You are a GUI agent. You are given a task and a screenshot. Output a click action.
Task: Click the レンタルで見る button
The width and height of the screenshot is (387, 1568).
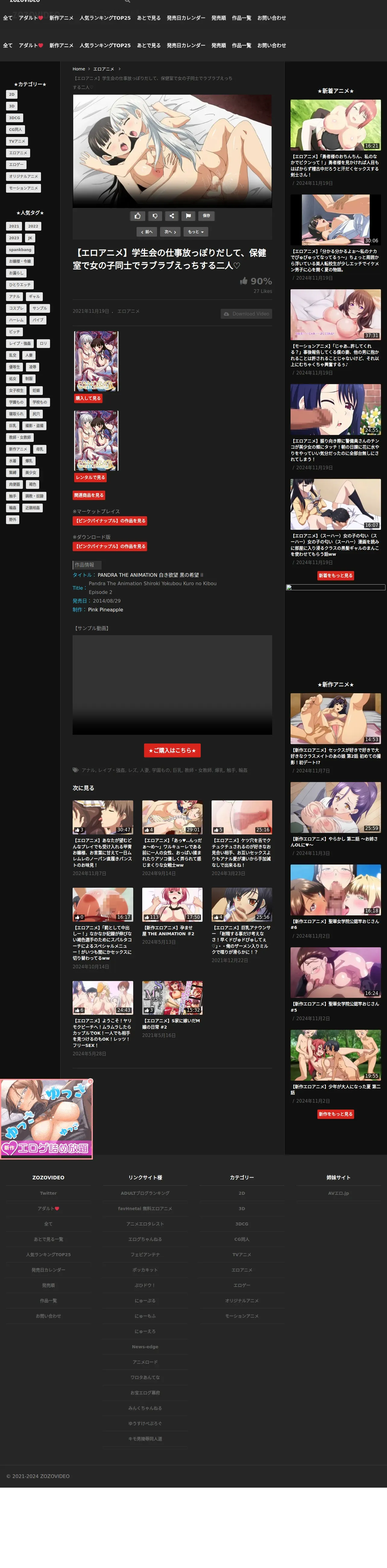tap(90, 477)
